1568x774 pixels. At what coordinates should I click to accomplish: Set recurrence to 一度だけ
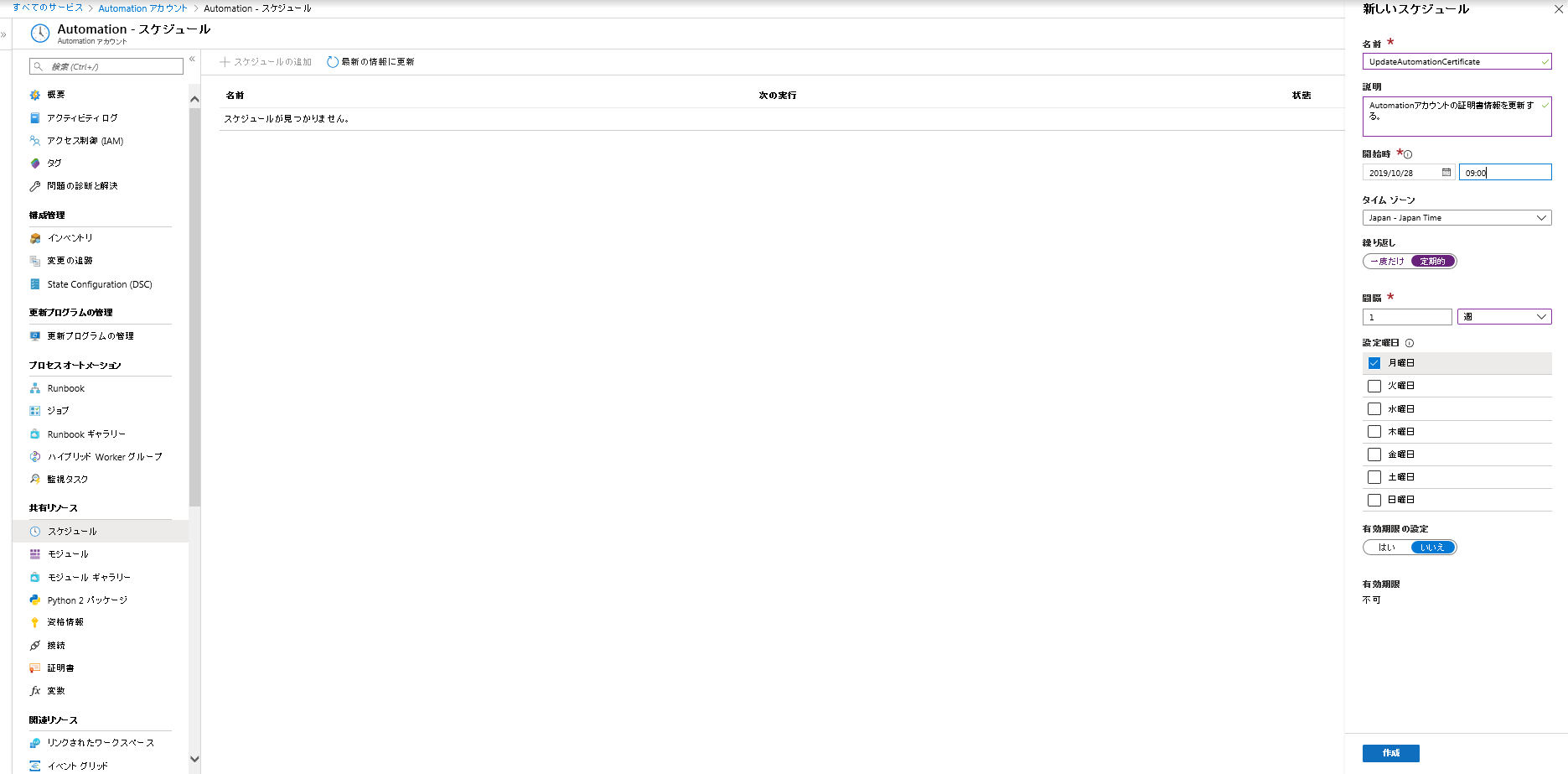[1387, 262]
